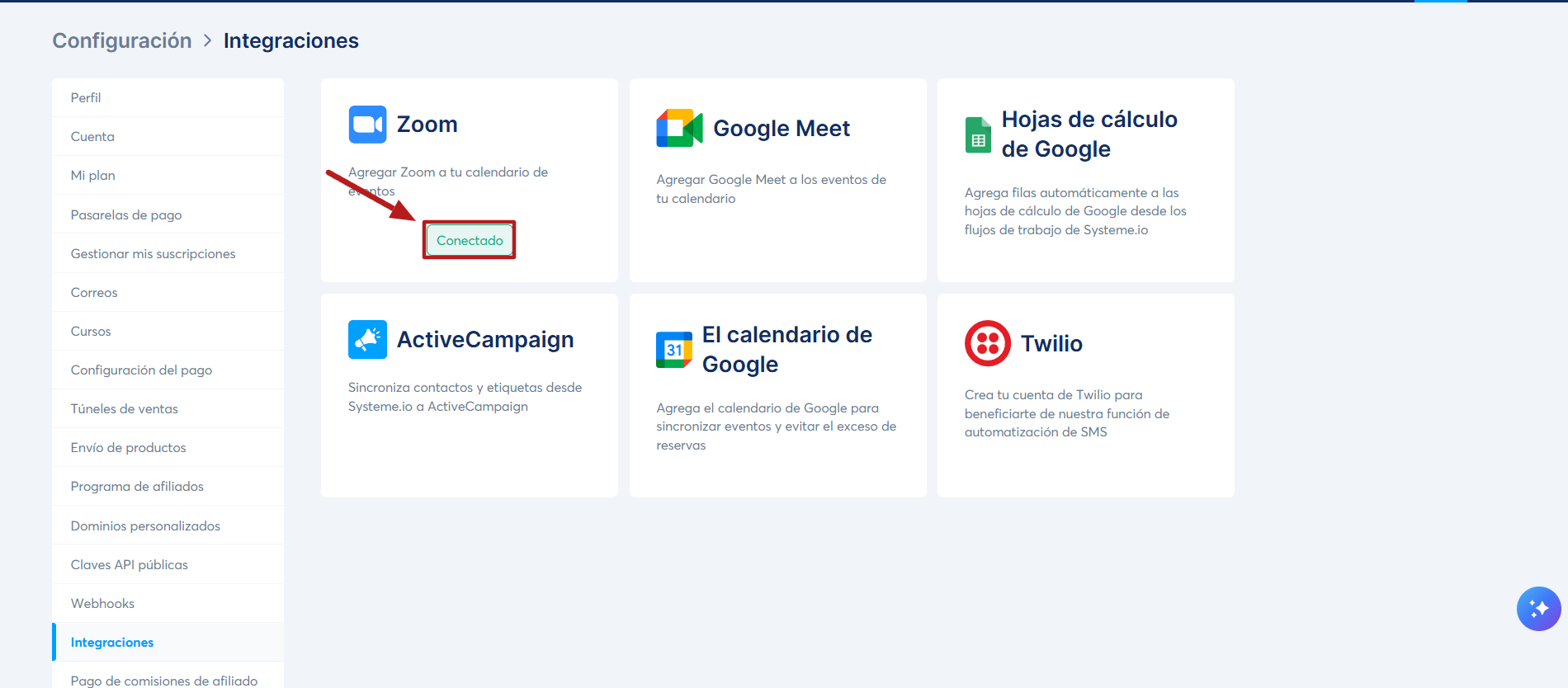
Task: Go back to Configuración in breadcrumb
Action: point(122,40)
